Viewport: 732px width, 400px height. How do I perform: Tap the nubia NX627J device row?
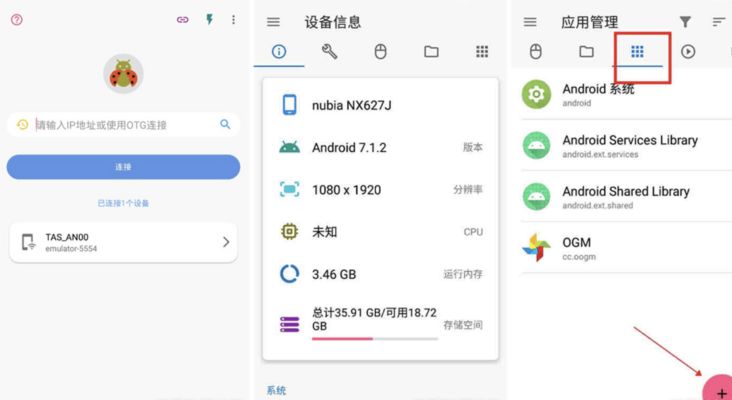click(x=380, y=105)
